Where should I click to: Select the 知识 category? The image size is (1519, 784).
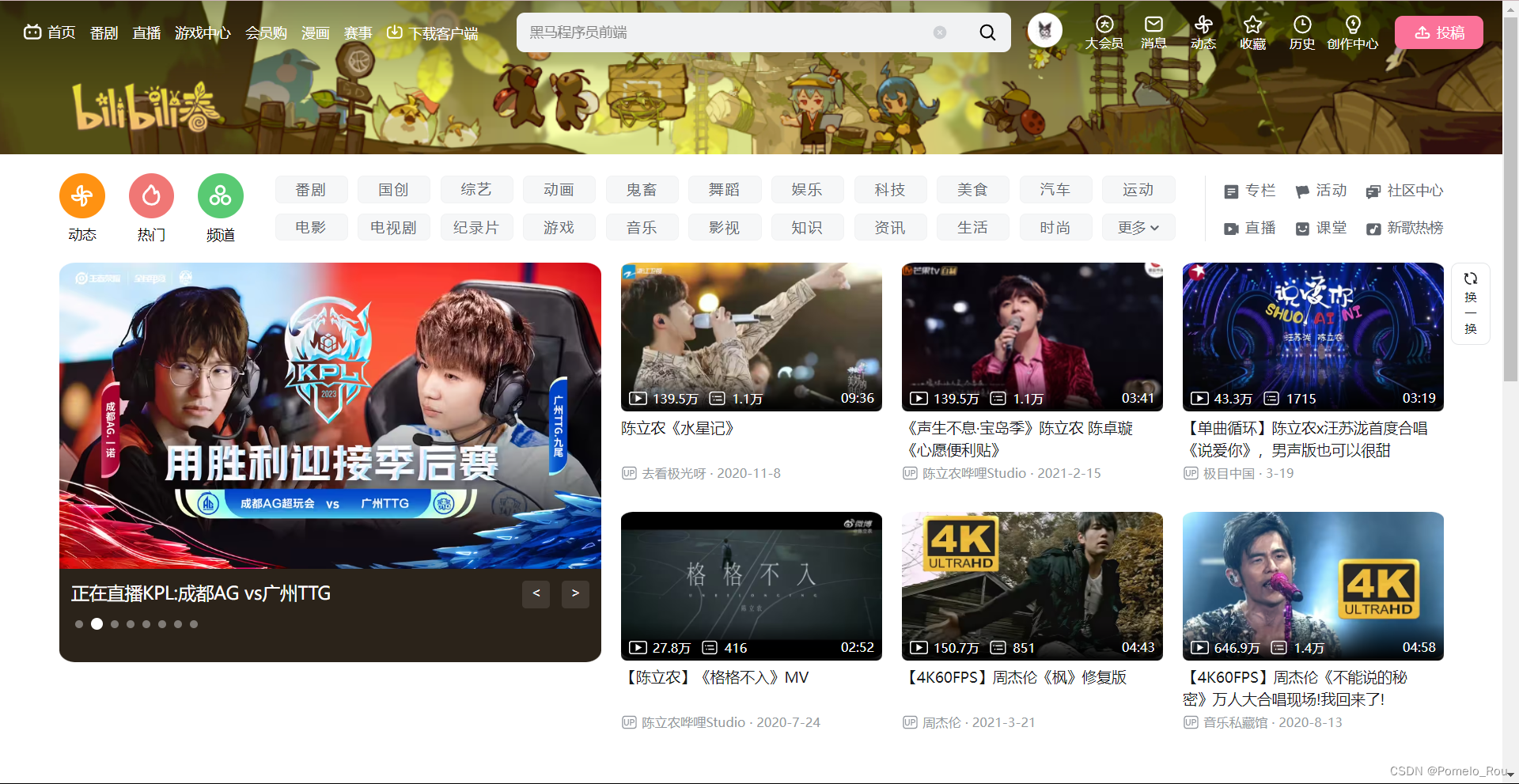[x=807, y=228]
